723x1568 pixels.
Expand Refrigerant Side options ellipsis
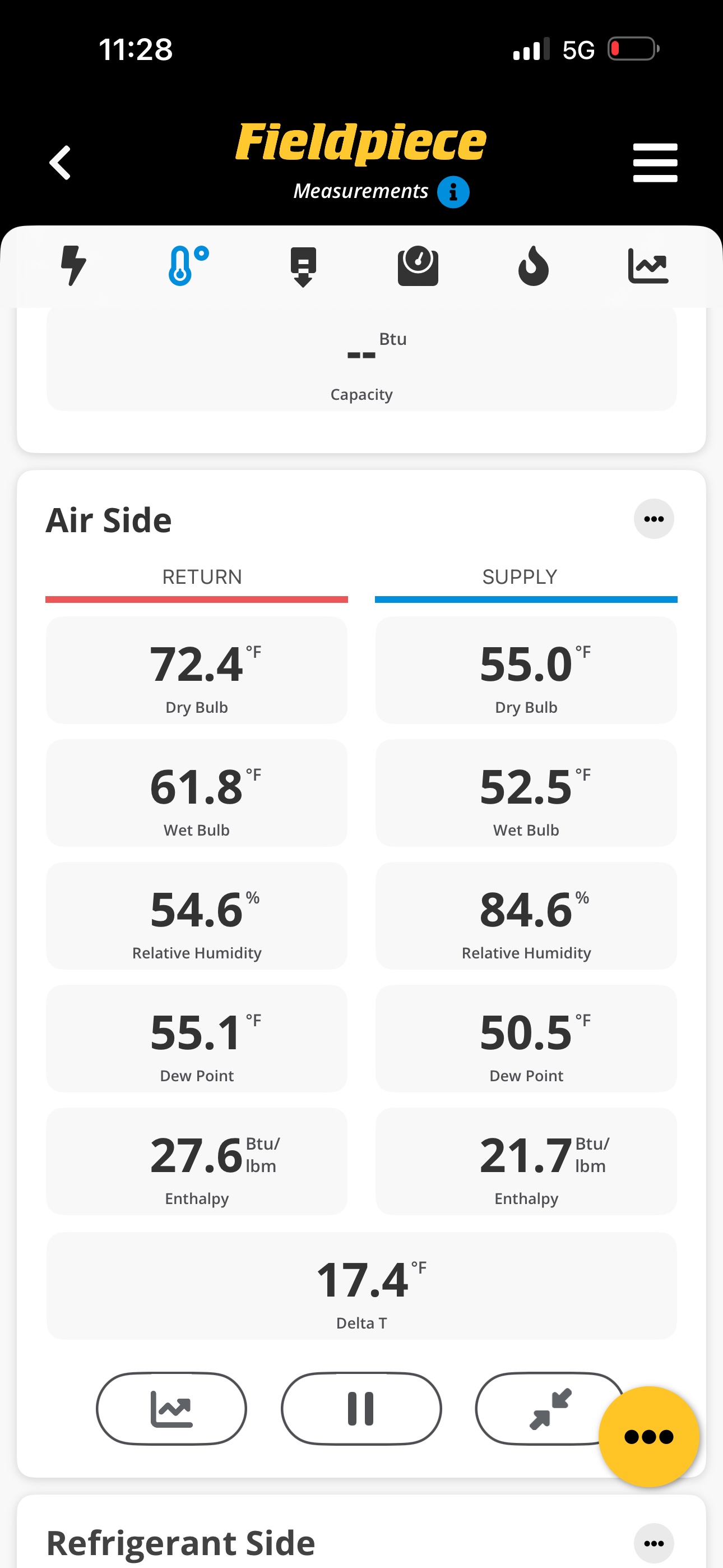point(654,1543)
